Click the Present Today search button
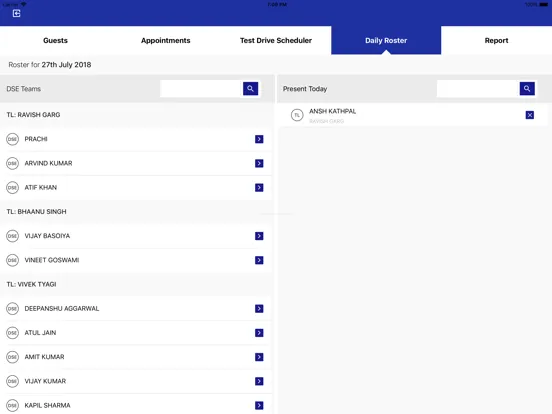The image size is (552, 414). pos(527,88)
